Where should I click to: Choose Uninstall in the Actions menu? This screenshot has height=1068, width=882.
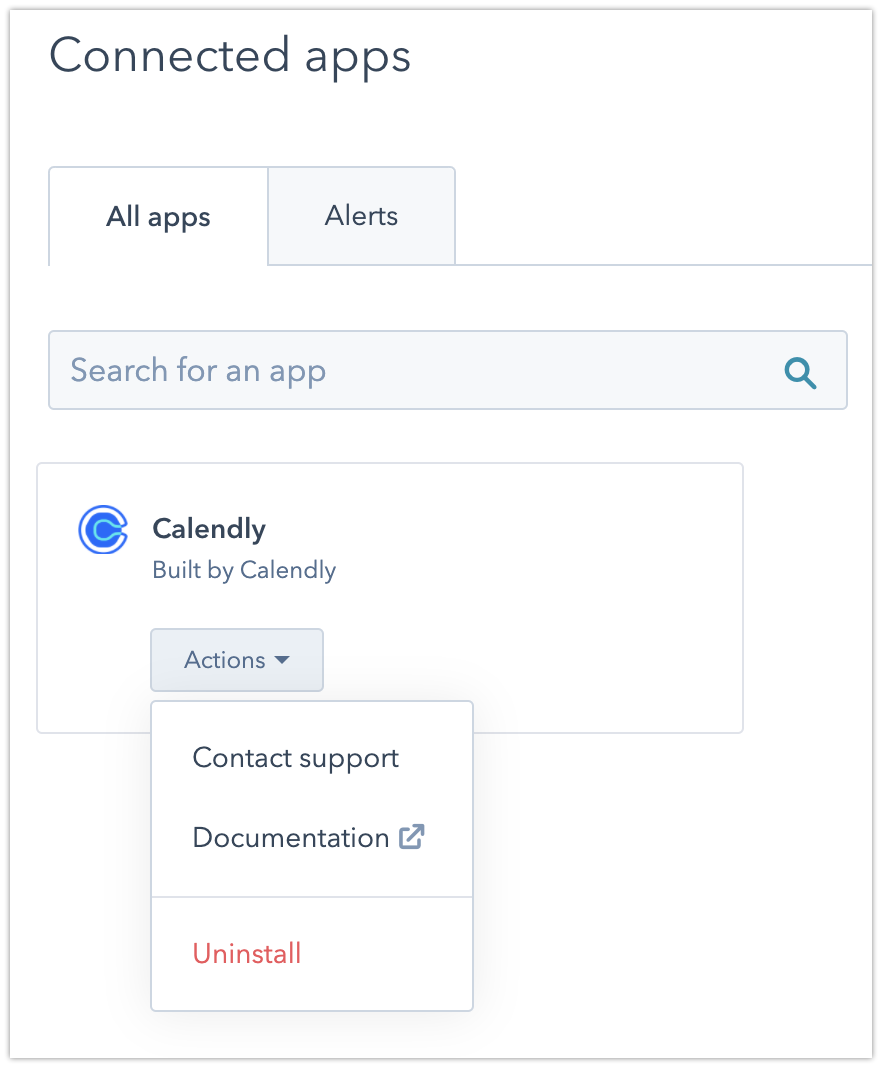coord(247,953)
